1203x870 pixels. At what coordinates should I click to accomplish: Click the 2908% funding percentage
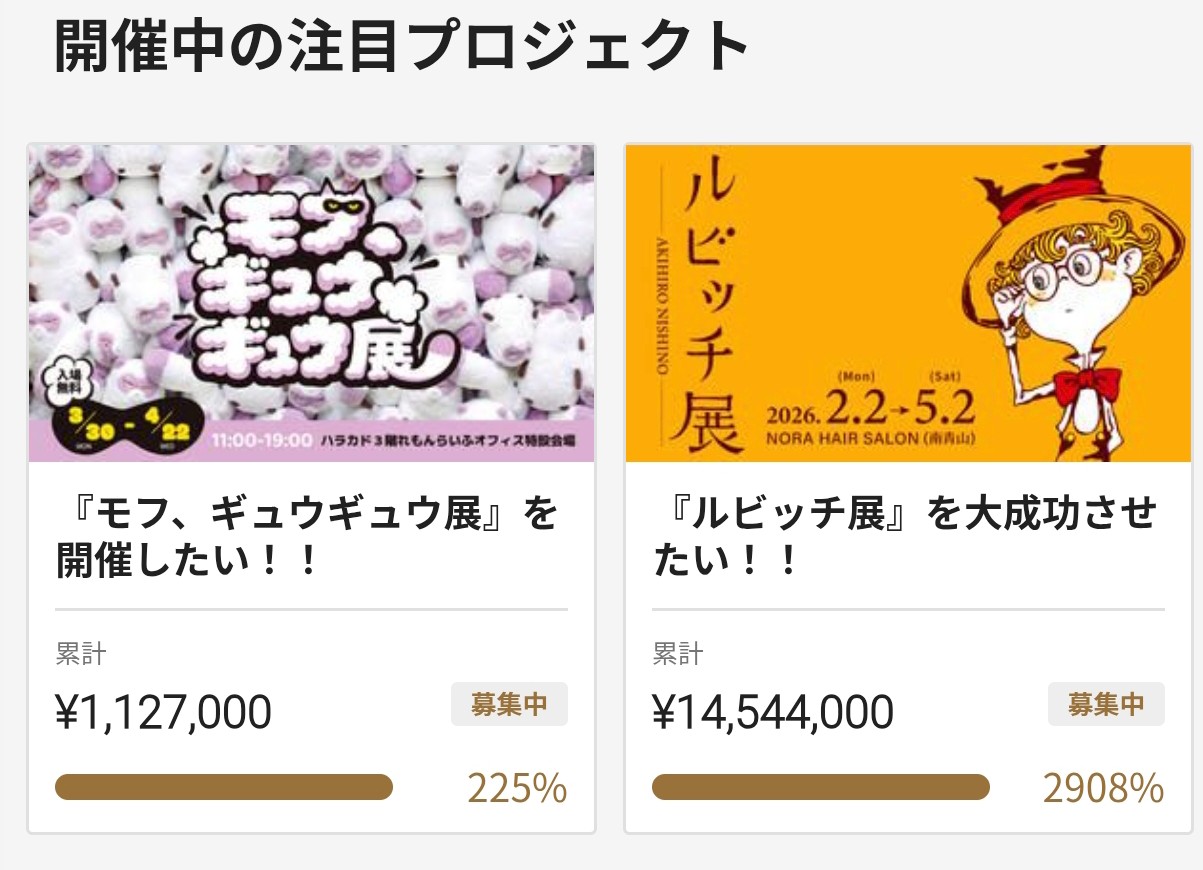[x=1103, y=789]
